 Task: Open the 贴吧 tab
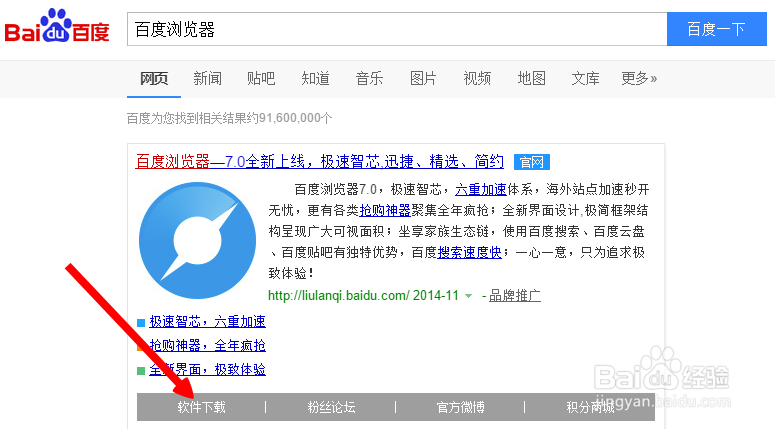click(x=261, y=79)
